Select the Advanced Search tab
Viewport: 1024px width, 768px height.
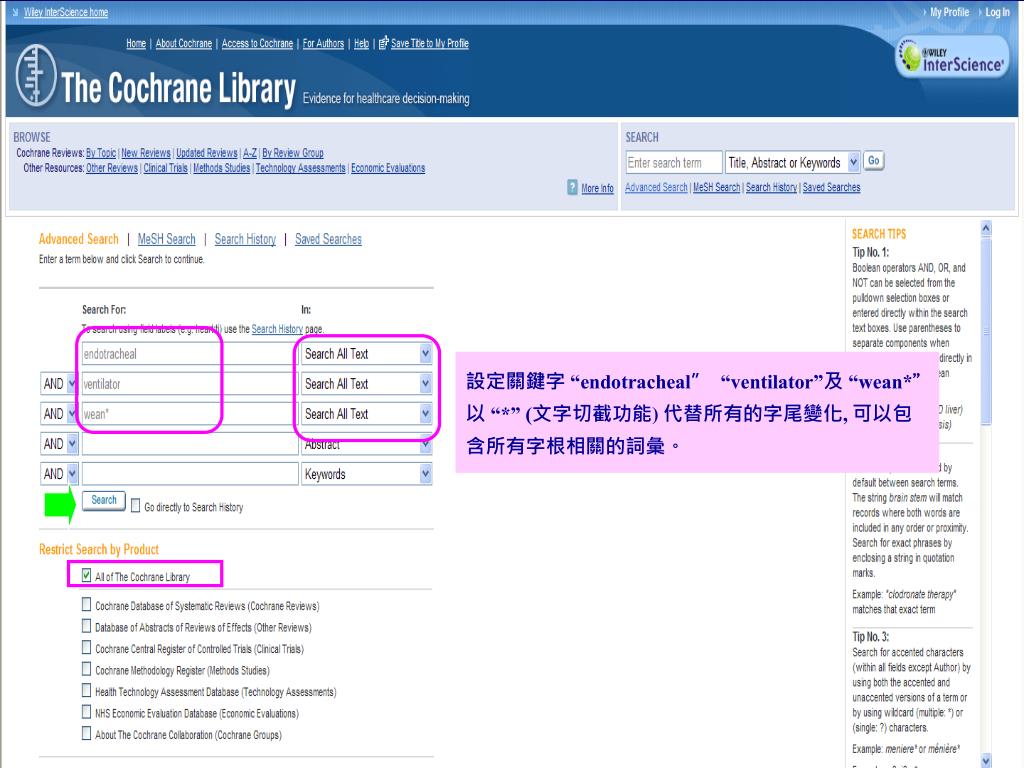(79, 239)
